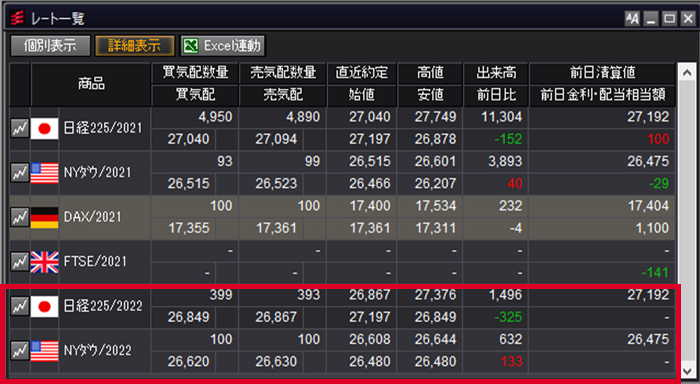The image size is (700, 384).
Task: Click the German flag next to DAX/2021
Action: pyautogui.click(x=44, y=217)
